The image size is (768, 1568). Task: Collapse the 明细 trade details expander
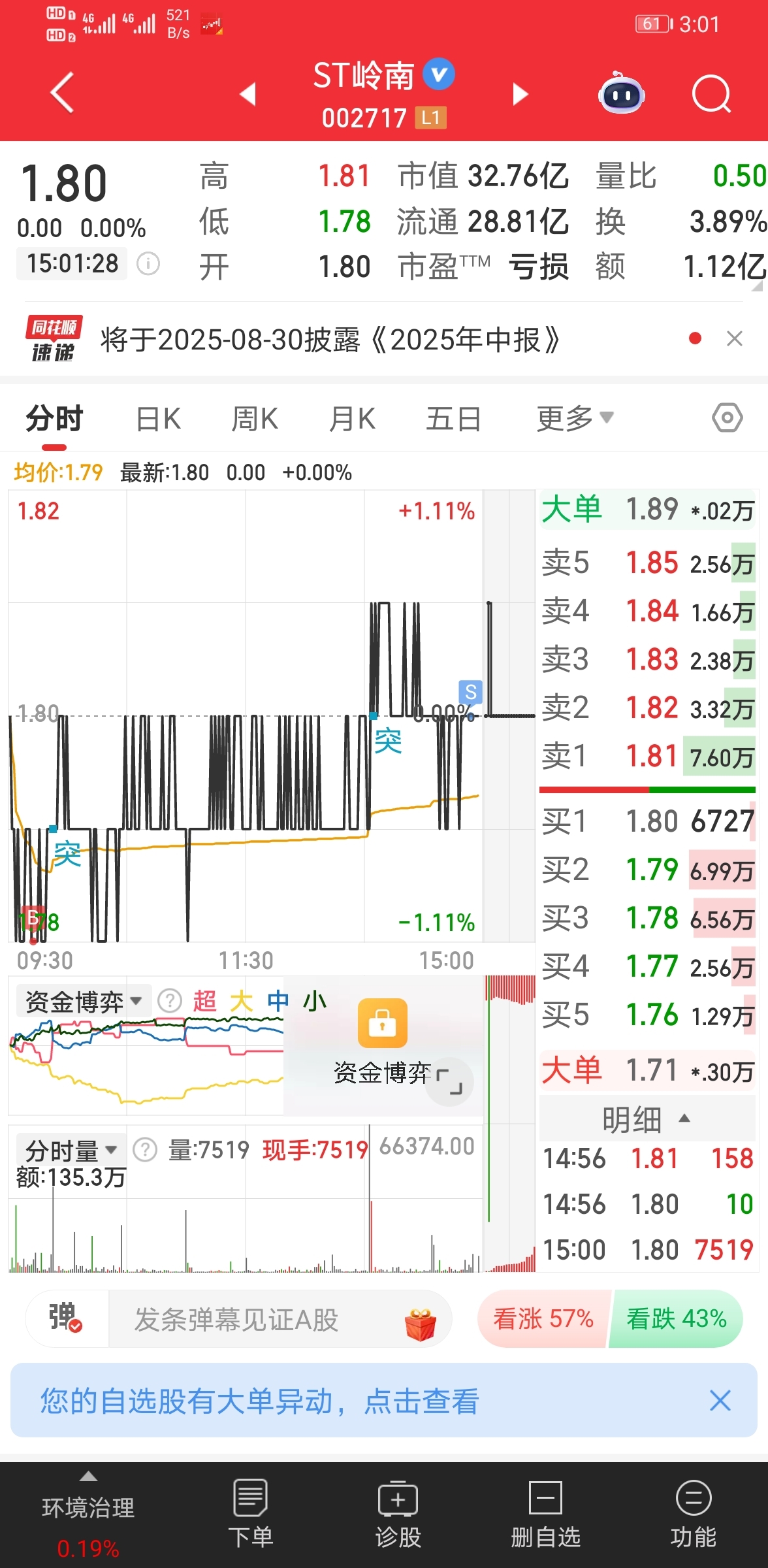click(647, 1119)
